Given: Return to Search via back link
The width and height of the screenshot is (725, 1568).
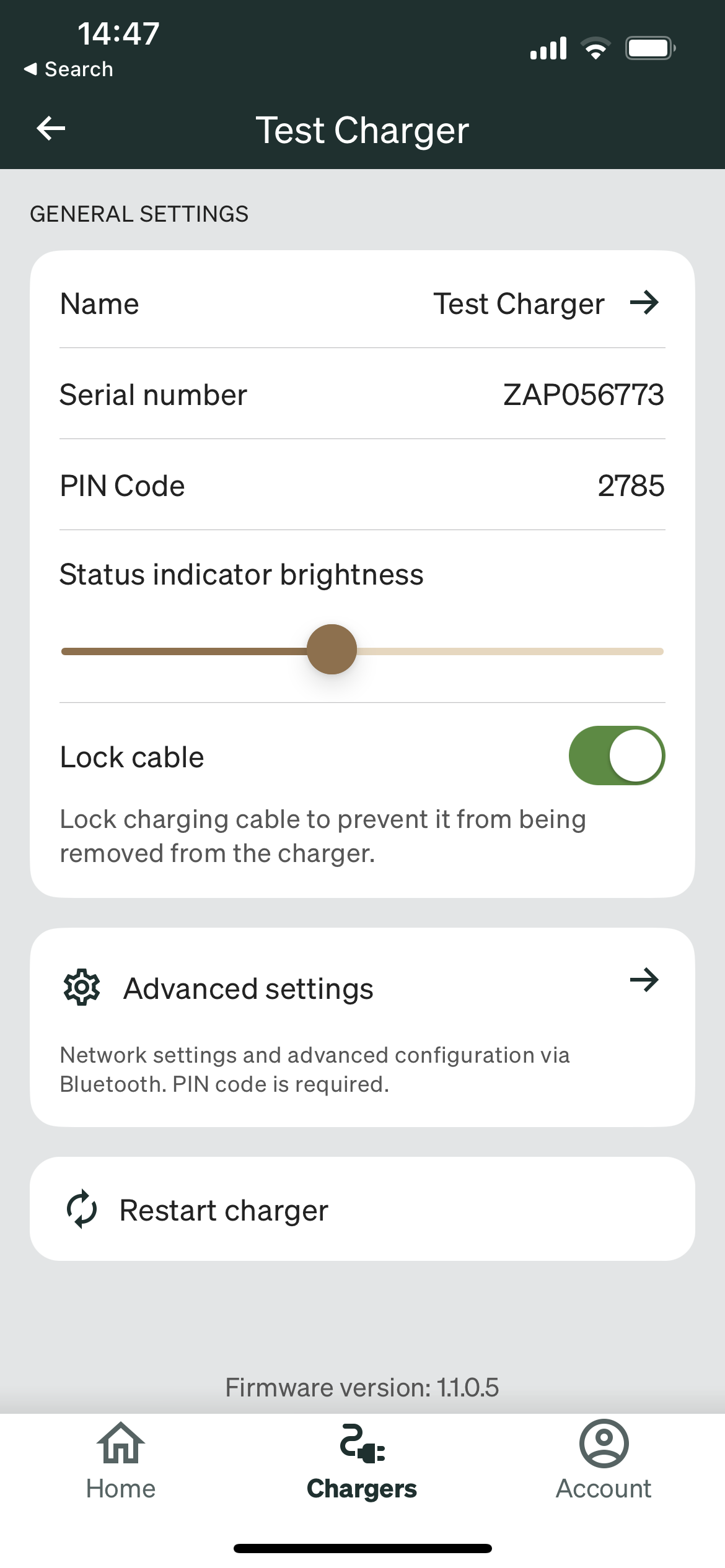Looking at the screenshot, I should click(x=68, y=69).
